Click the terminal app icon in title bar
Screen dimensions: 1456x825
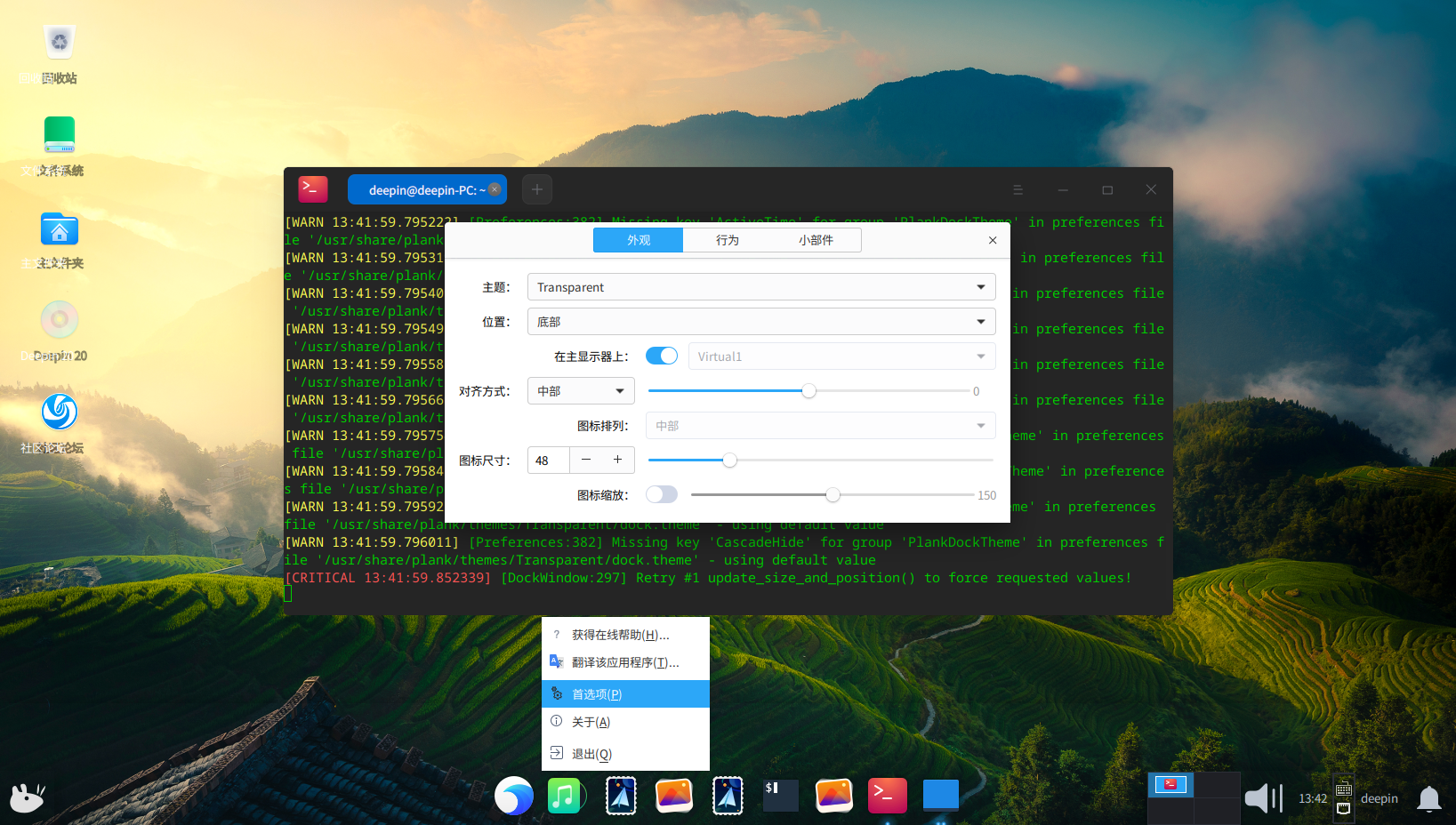pos(313,189)
